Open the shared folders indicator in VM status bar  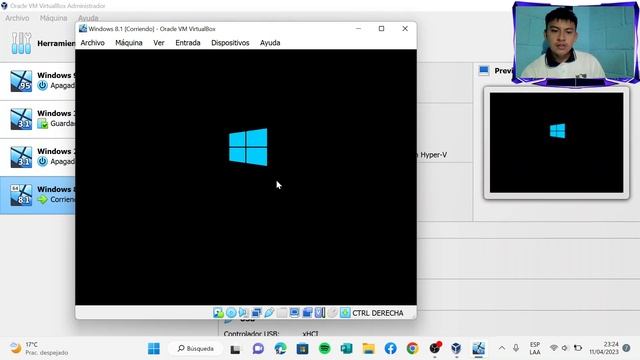coord(282,313)
